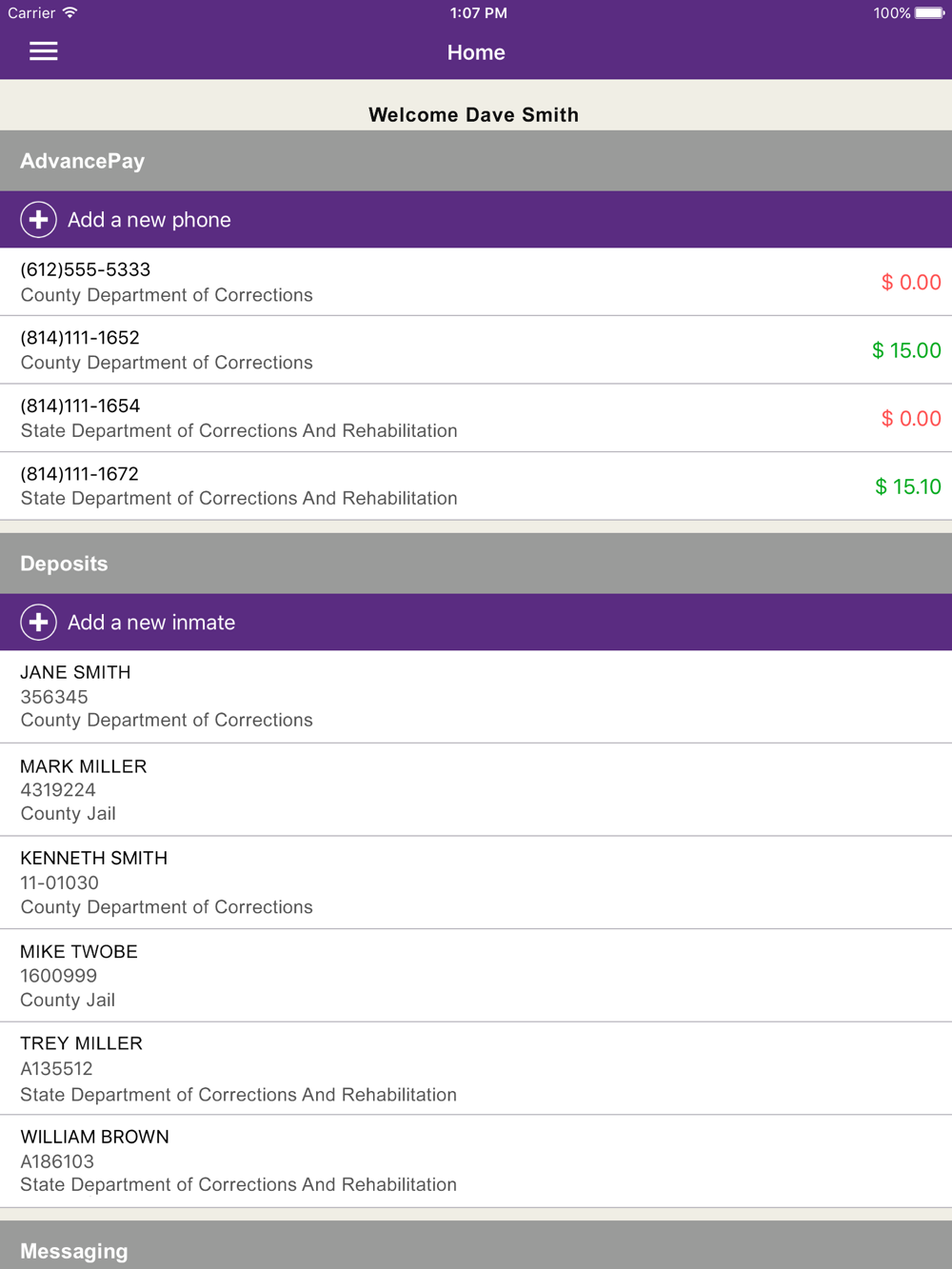Tap the $ 15.00 balance amount
The height and width of the screenshot is (1269, 952).
tap(906, 350)
